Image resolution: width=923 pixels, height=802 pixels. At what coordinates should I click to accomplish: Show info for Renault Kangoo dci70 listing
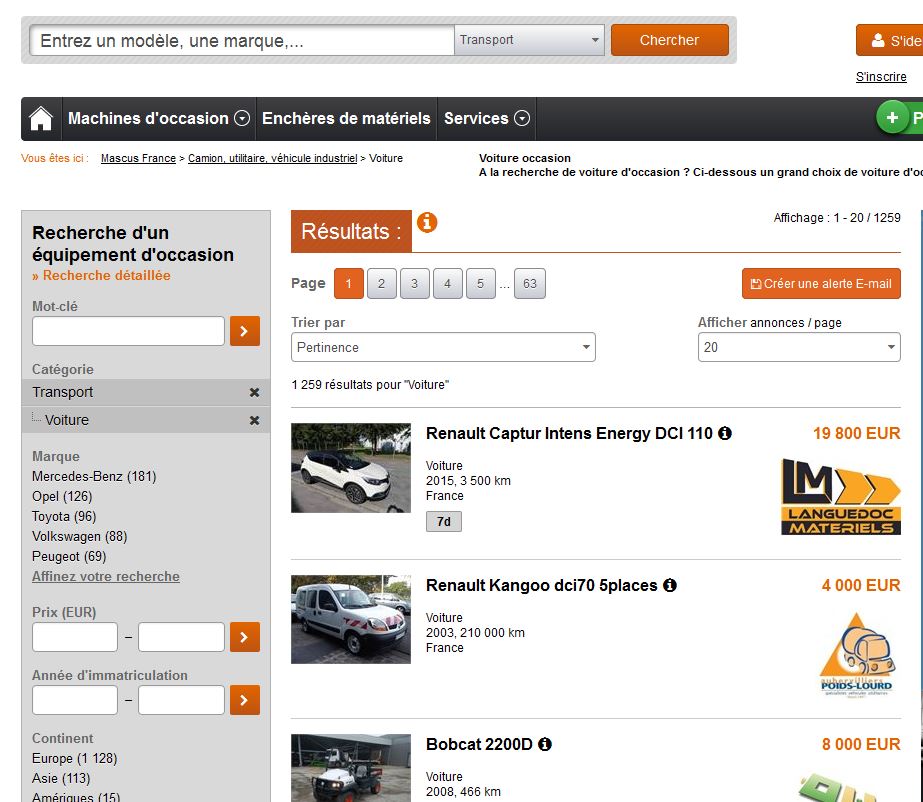[670, 585]
